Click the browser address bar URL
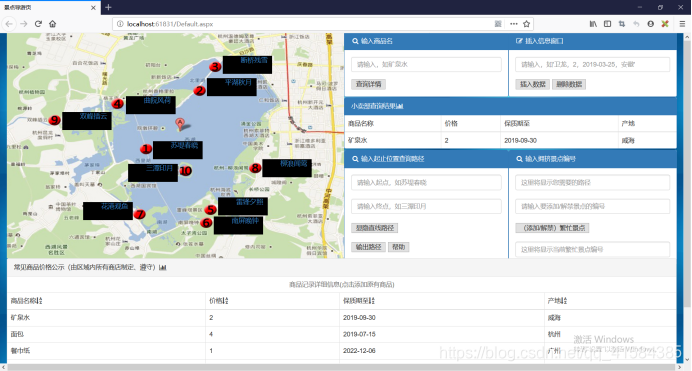 pos(170,24)
